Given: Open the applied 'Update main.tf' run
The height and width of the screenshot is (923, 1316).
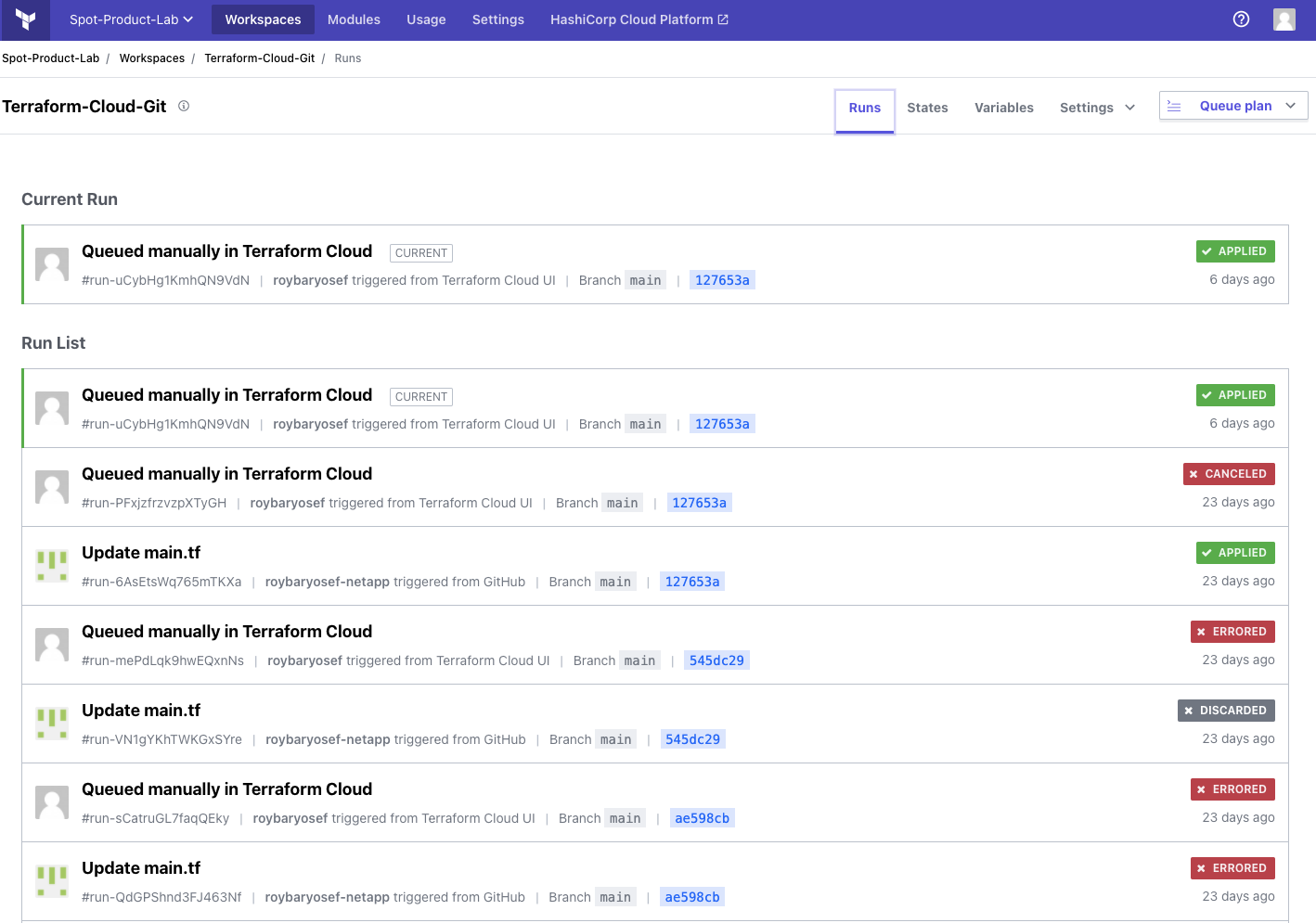Looking at the screenshot, I should pos(141,553).
